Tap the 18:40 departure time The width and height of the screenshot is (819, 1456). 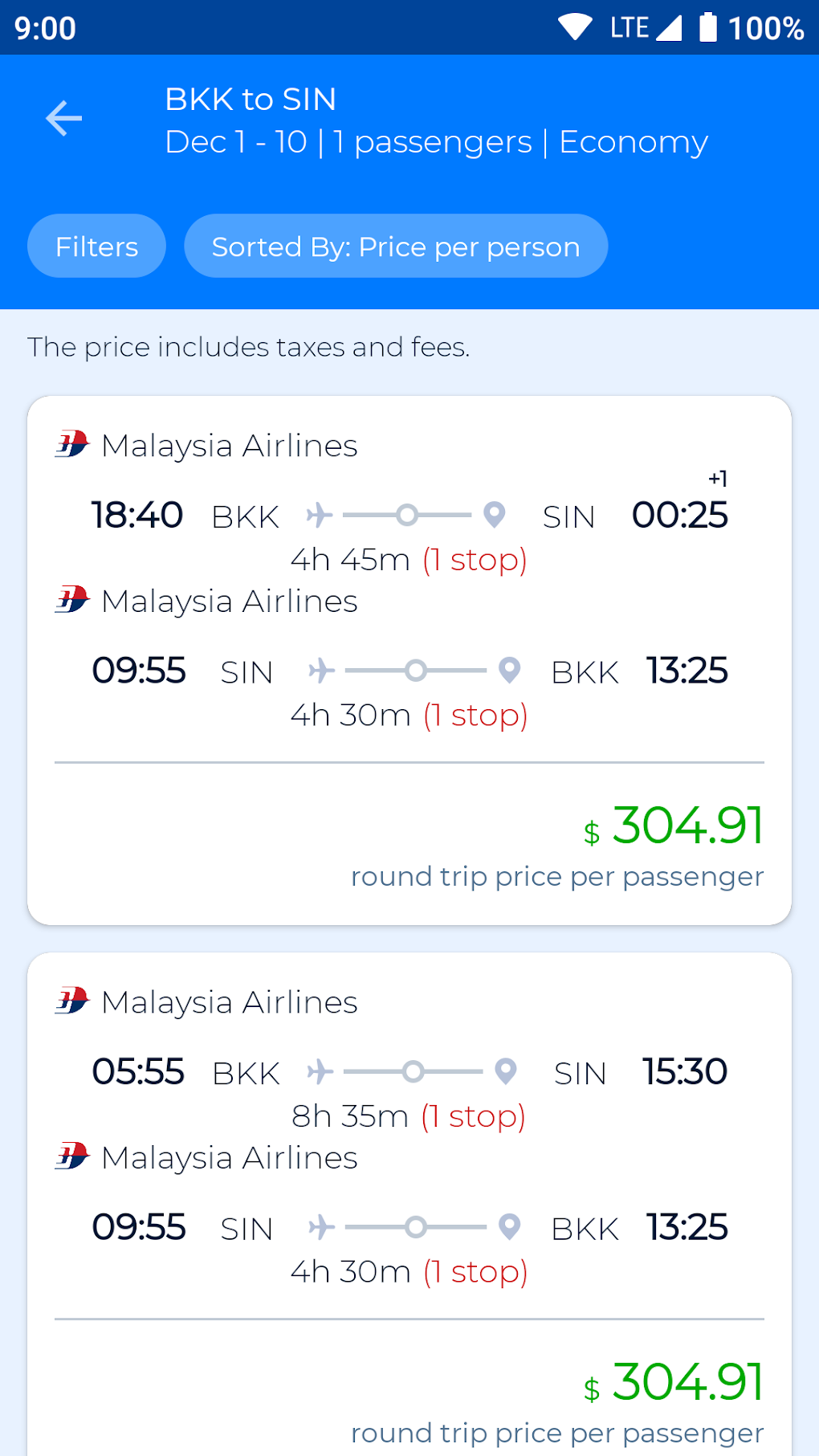[x=137, y=516]
